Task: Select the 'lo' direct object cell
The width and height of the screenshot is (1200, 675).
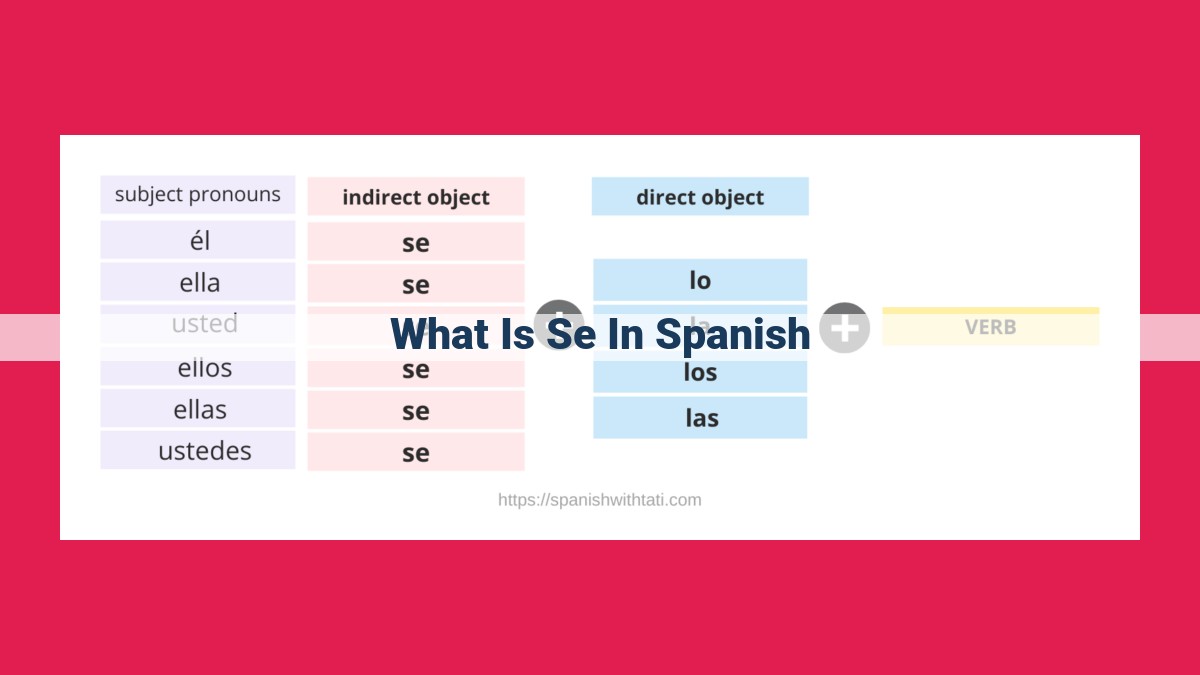Action: 700,280
